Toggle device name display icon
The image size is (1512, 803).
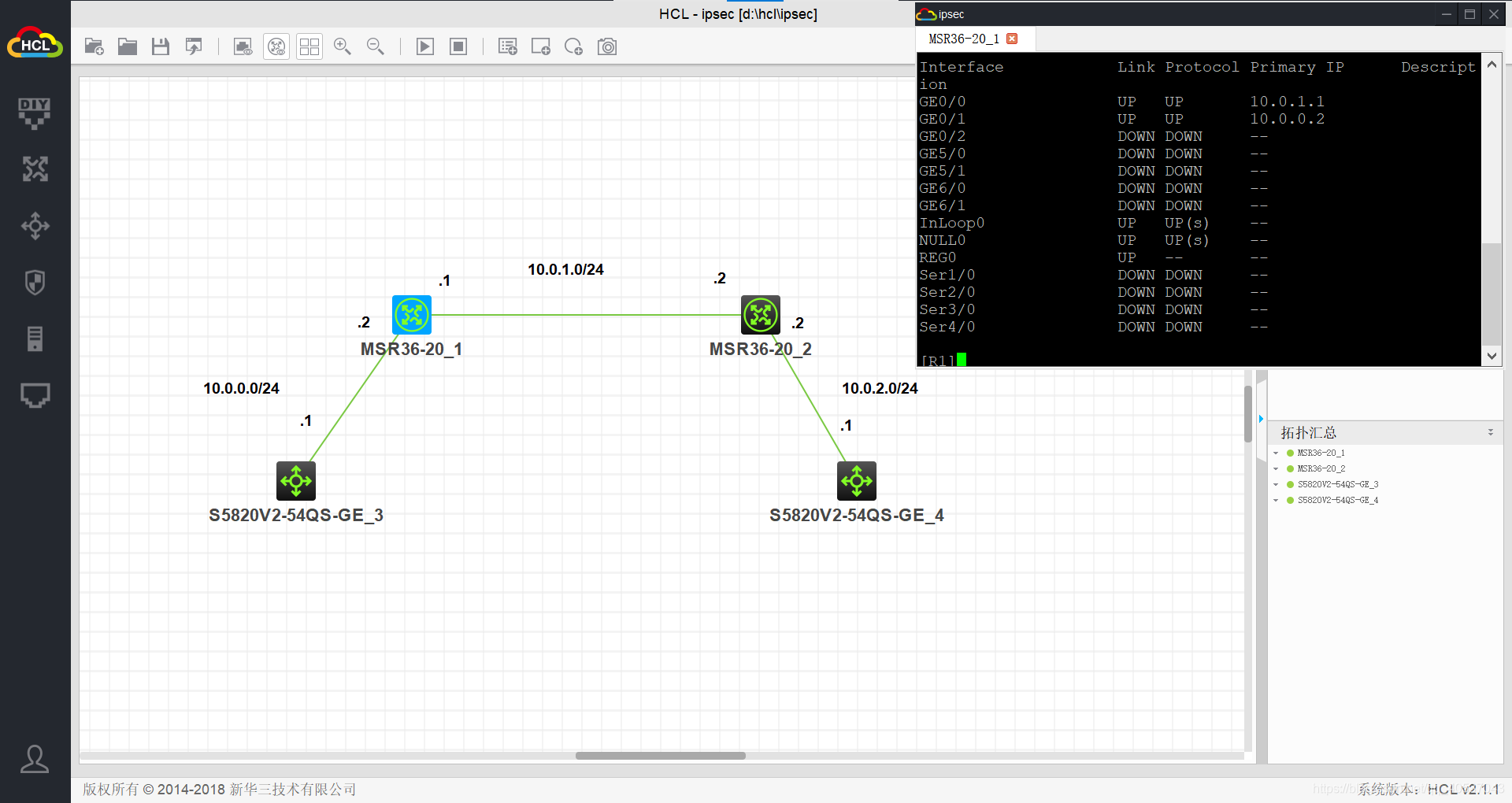point(276,46)
